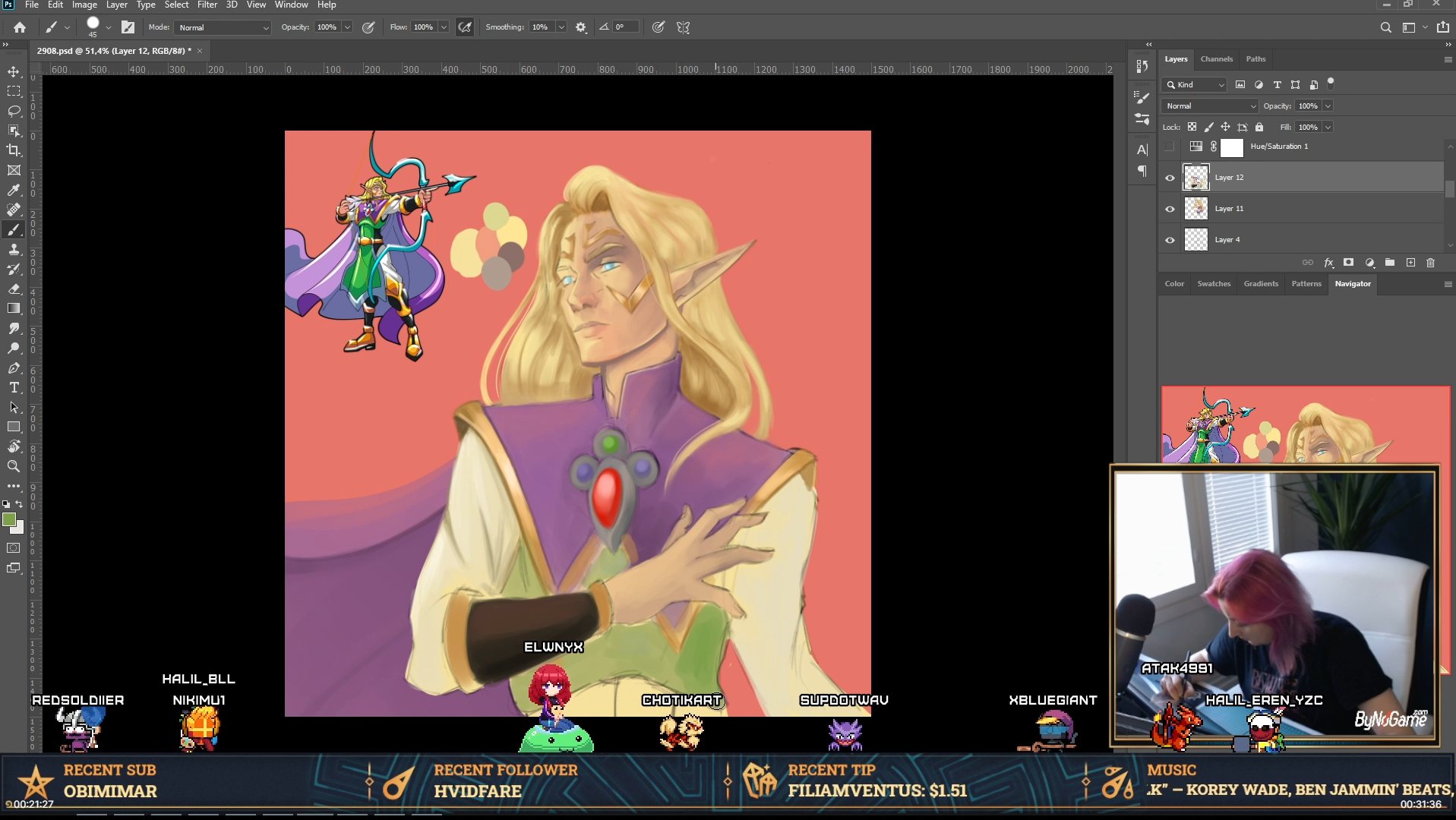Add a layer style with fx icon
Viewport: 1456px width, 820px height.
[1328, 263]
